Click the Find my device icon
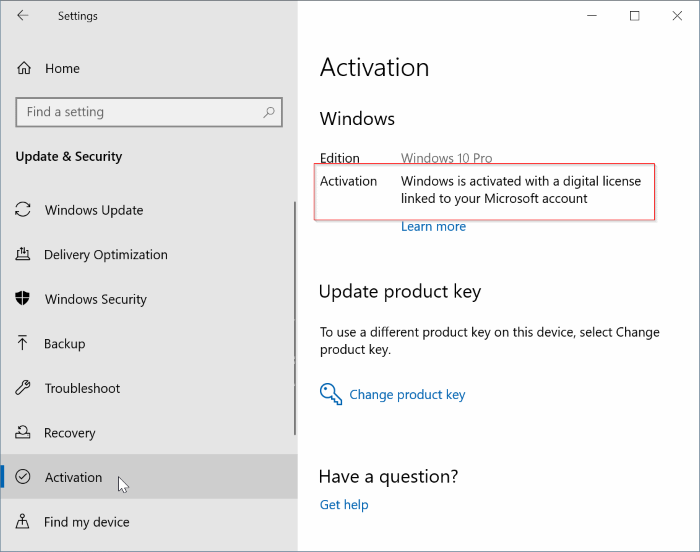This screenshot has height=552, width=700. pos(22,521)
